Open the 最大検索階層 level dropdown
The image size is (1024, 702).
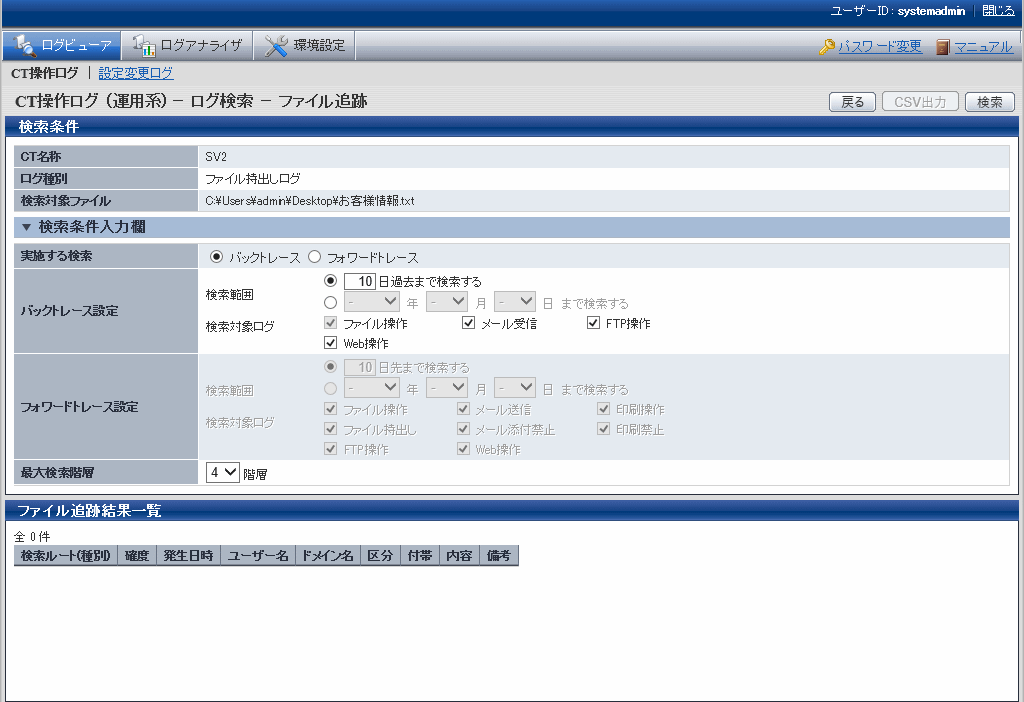(x=222, y=473)
